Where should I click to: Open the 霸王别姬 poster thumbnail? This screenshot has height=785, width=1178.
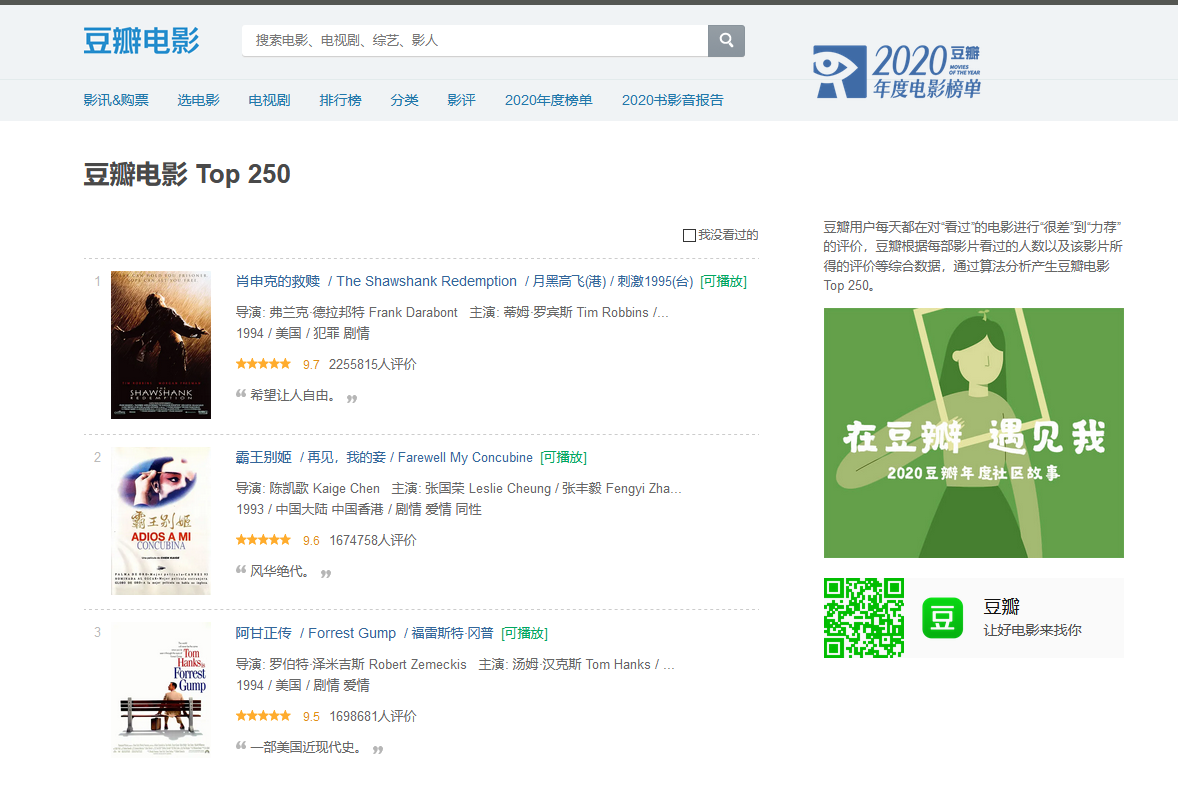(x=161, y=521)
